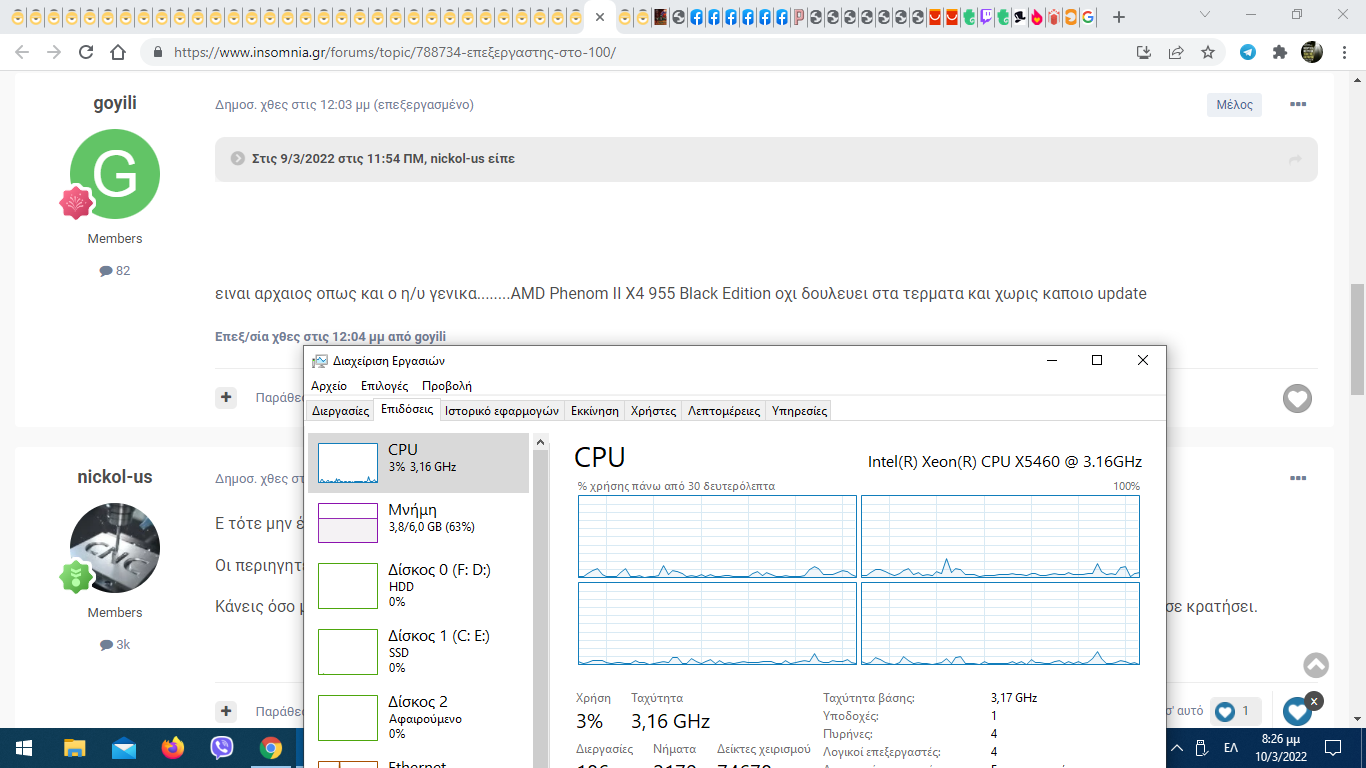Switch to Ιστορικό εφαρμογών tab
The height and width of the screenshot is (768, 1366).
(502, 410)
